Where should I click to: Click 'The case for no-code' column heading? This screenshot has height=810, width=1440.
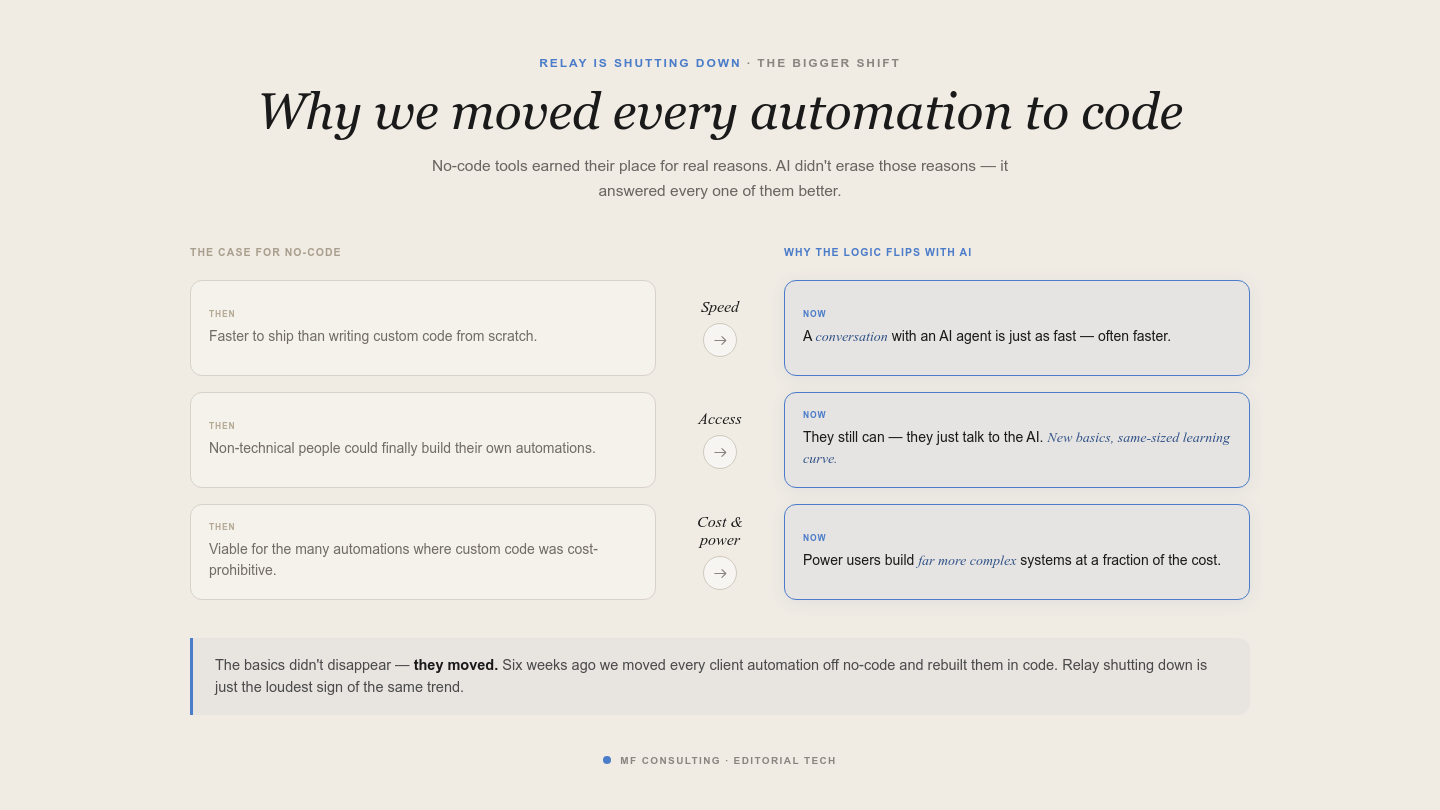(x=266, y=252)
